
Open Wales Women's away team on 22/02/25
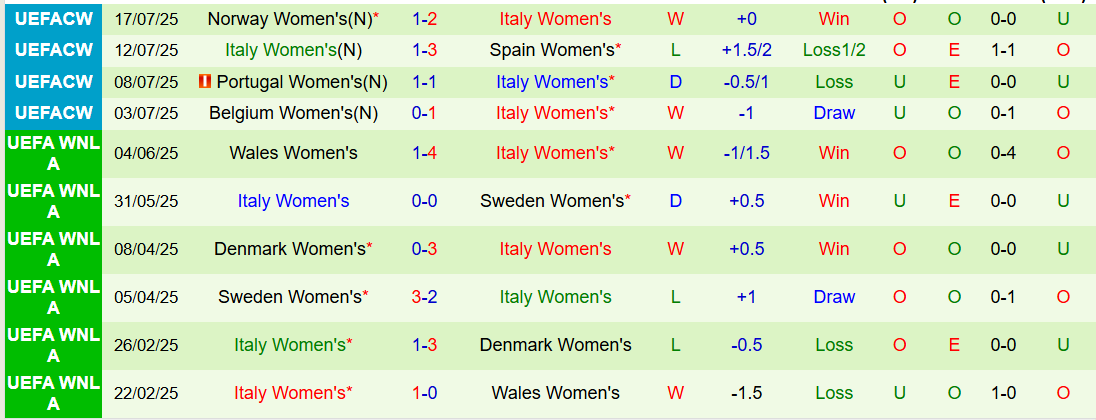click(556, 393)
